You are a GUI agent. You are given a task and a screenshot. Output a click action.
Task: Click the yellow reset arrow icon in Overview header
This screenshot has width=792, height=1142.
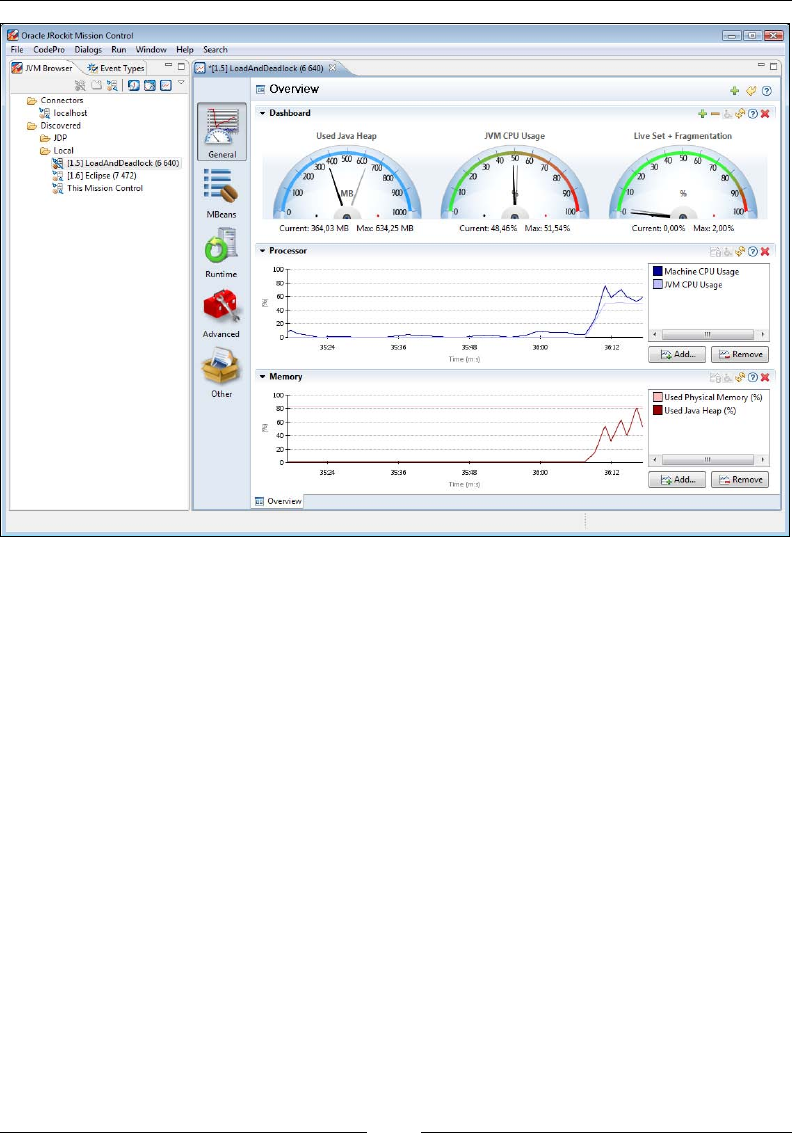[x=750, y=91]
